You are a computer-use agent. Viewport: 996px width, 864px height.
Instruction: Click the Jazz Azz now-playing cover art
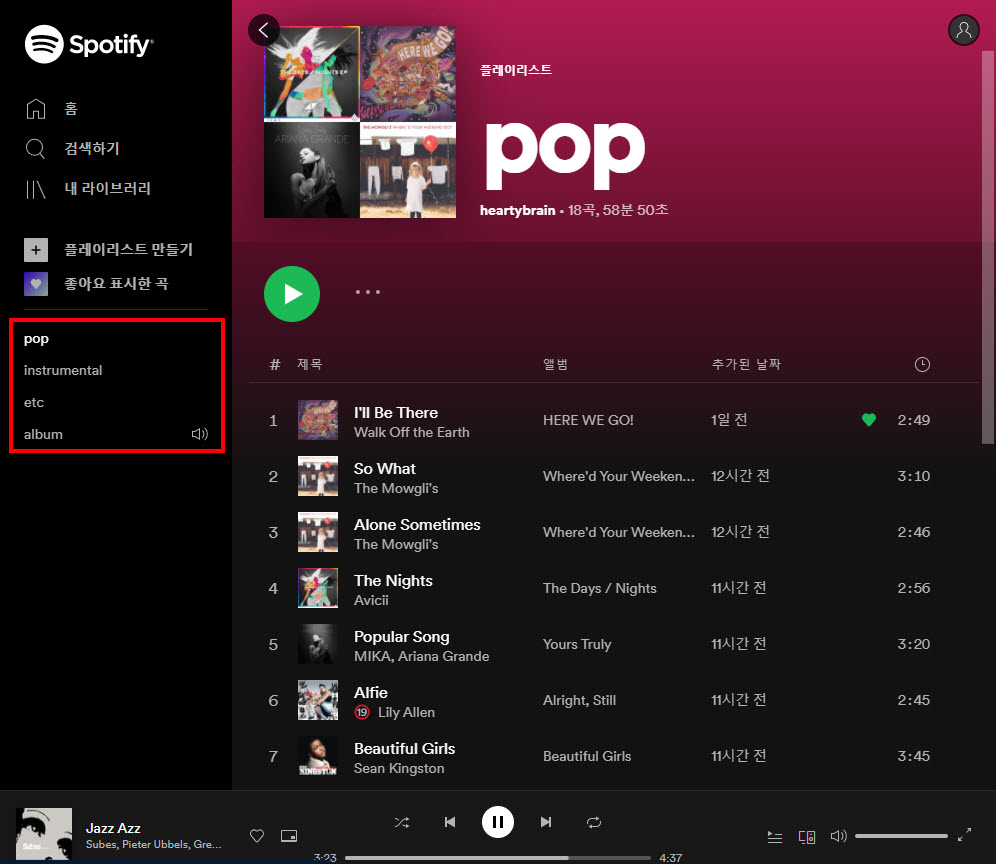coord(44,834)
